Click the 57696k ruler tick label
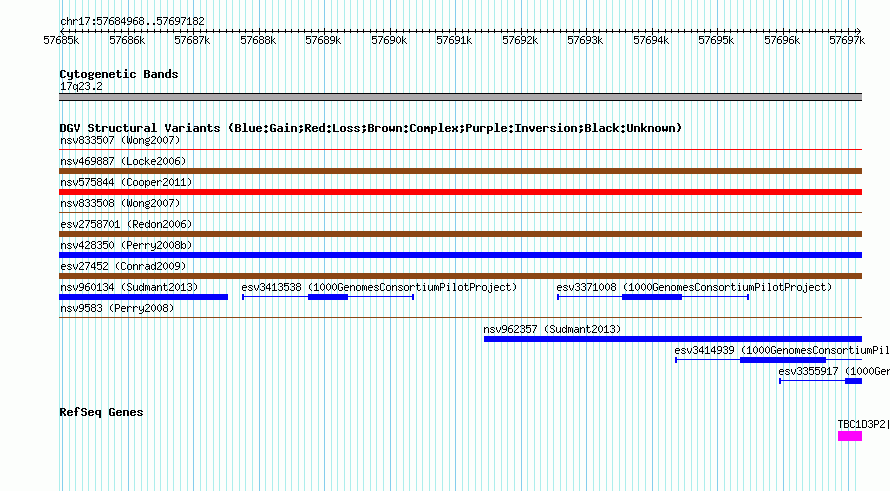890x491 pixels. click(x=783, y=40)
